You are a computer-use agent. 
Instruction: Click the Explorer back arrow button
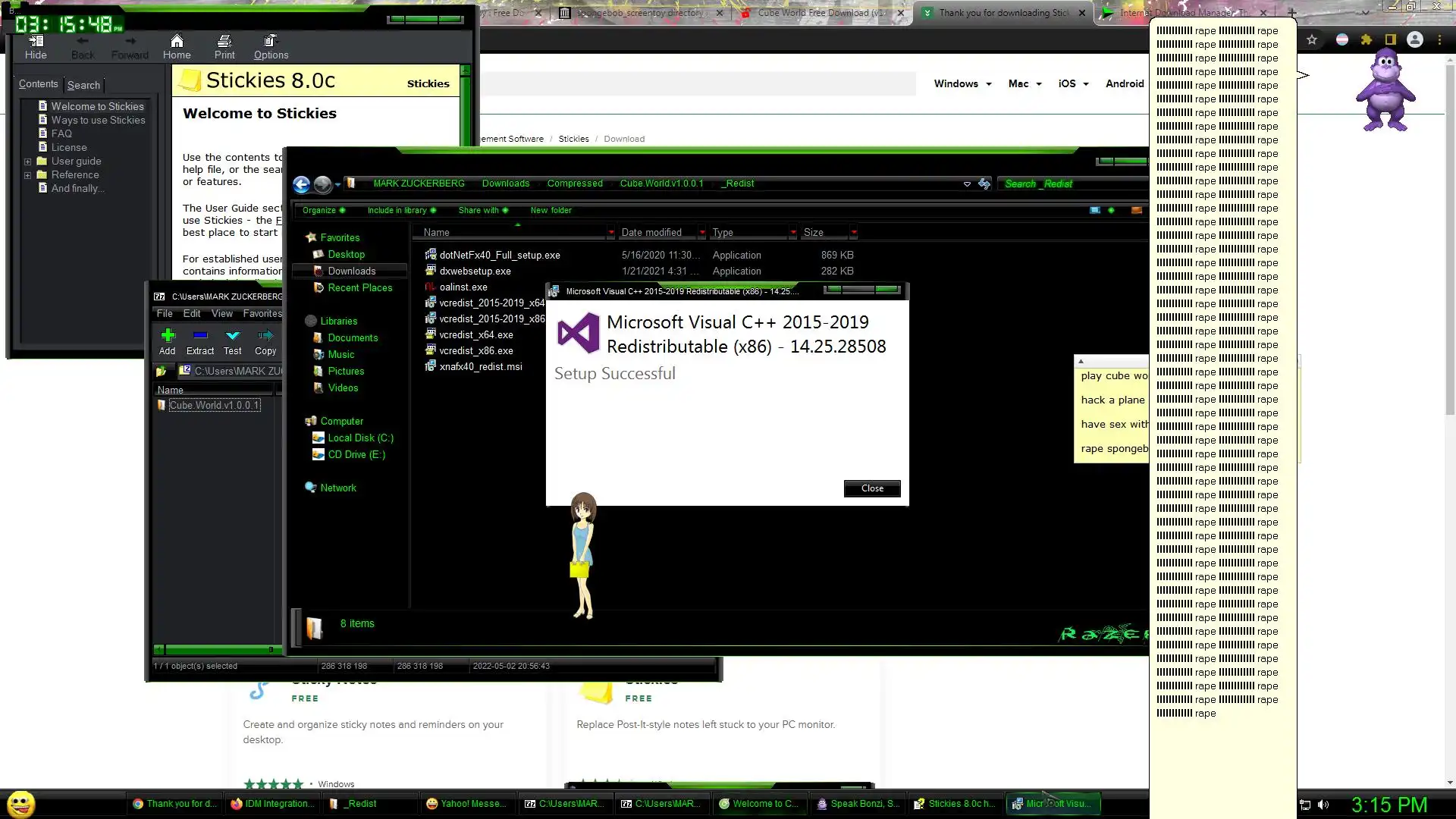coord(301,184)
